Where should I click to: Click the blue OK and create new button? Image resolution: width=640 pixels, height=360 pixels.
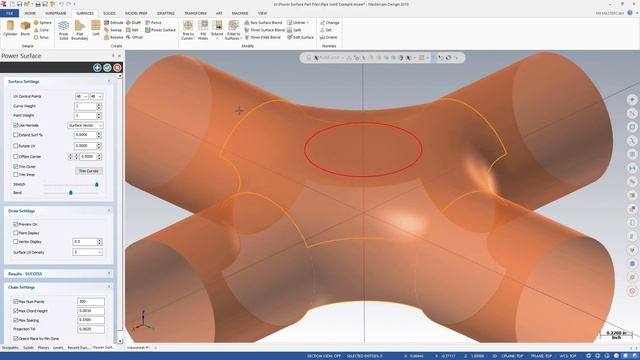point(97,68)
